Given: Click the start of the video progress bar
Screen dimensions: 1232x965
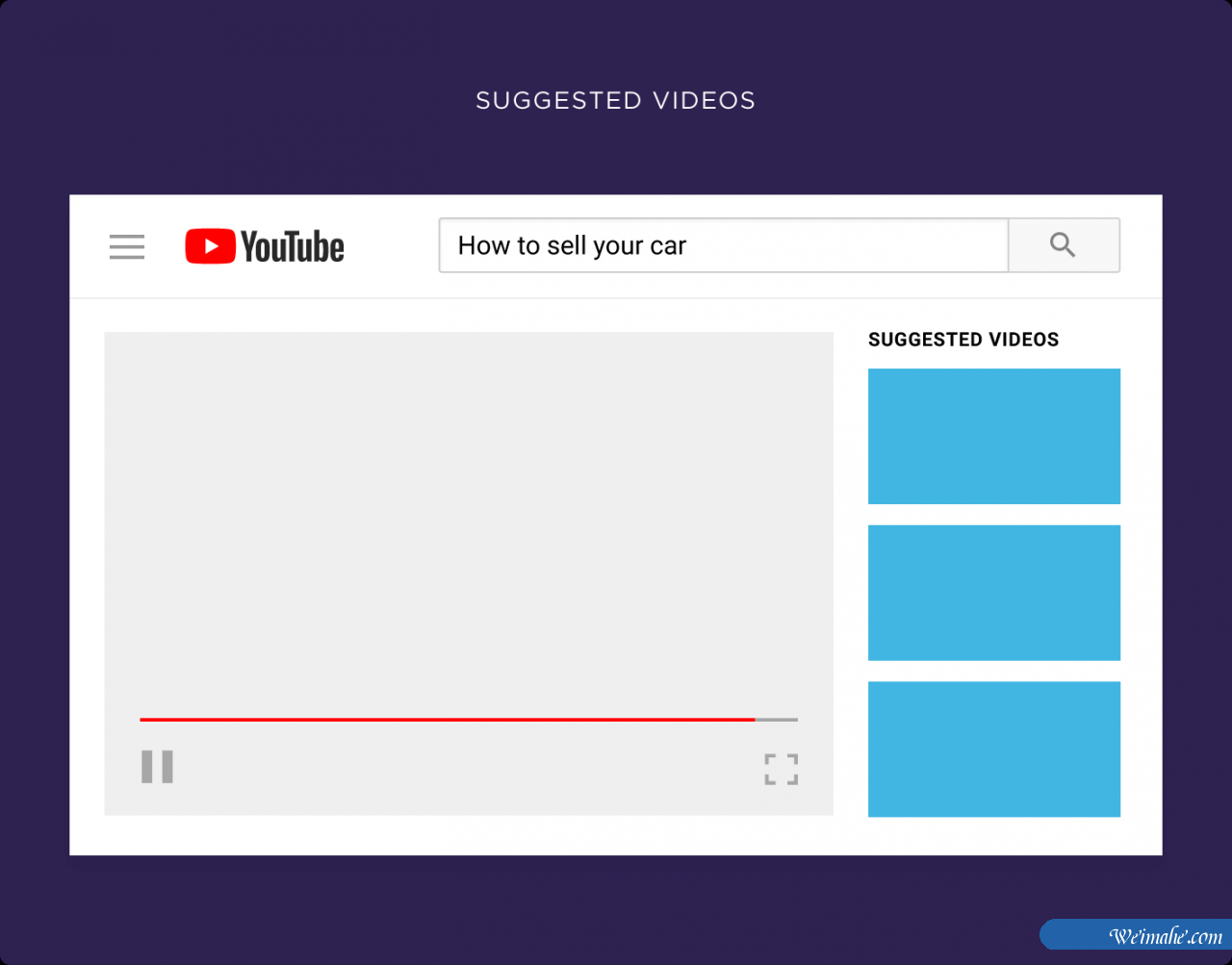Looking at the screenshot, I should pos(142,719).
